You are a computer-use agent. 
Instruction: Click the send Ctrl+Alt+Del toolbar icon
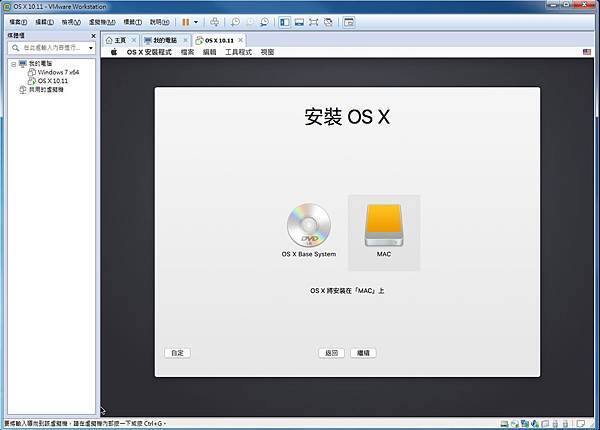pos(215,22)
